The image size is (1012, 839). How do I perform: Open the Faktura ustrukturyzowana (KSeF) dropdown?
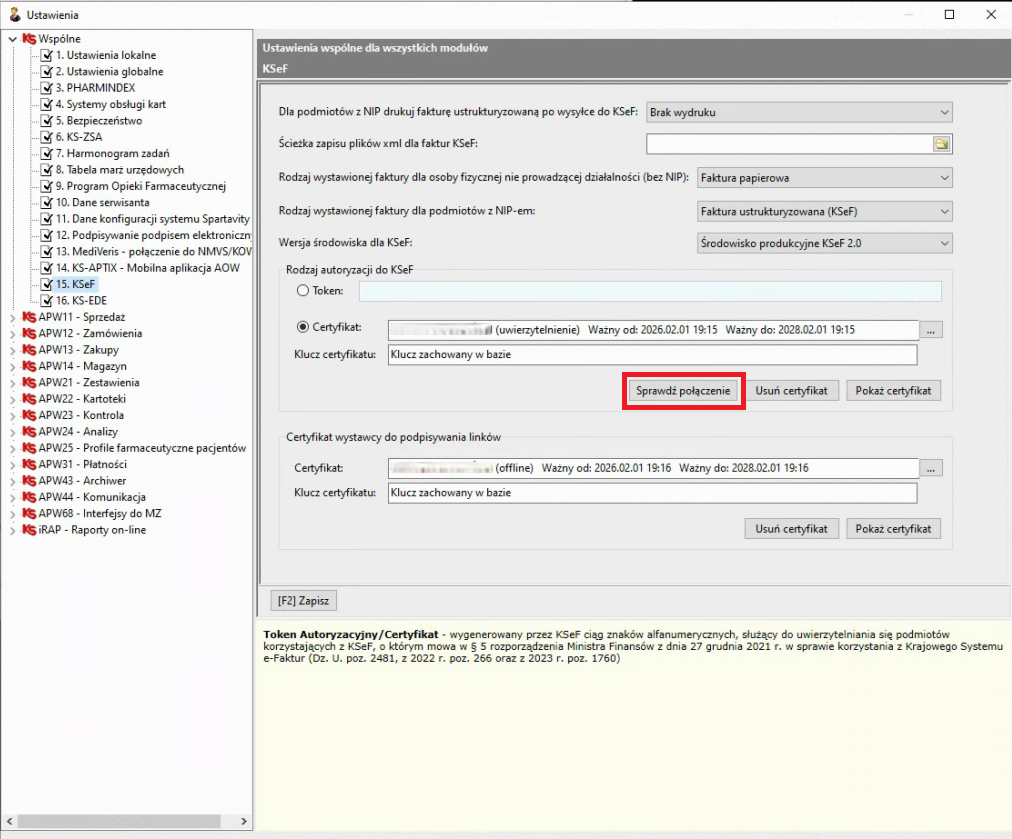tap(825, 211)
